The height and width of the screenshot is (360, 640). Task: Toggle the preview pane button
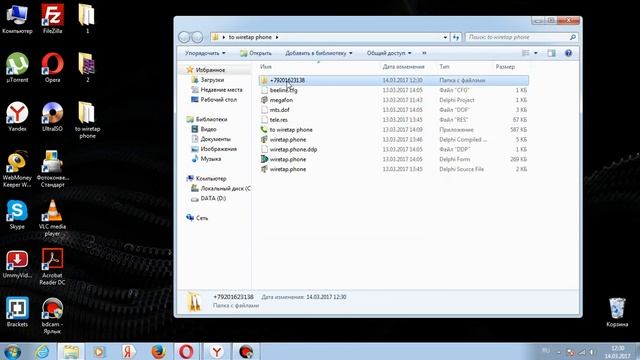pos(551,53)
